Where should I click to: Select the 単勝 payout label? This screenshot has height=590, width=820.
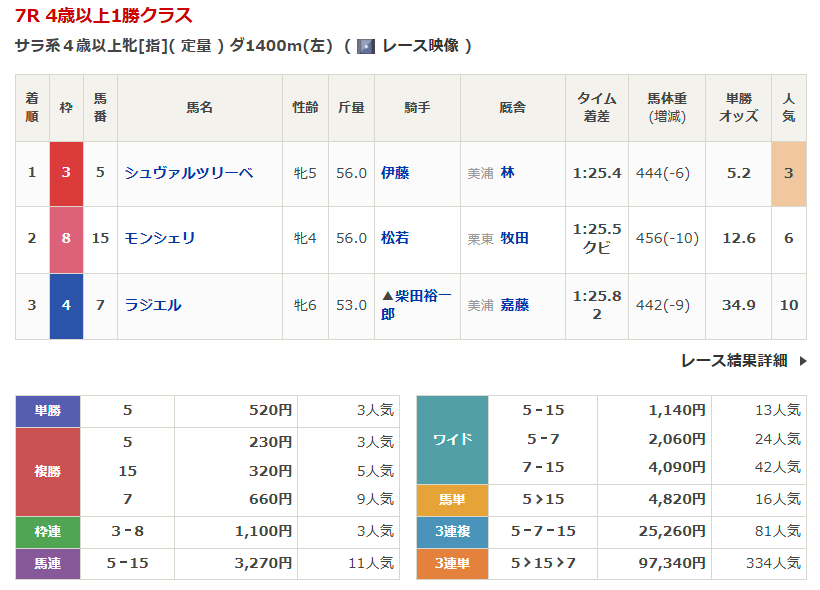click(x=48, y=410)
